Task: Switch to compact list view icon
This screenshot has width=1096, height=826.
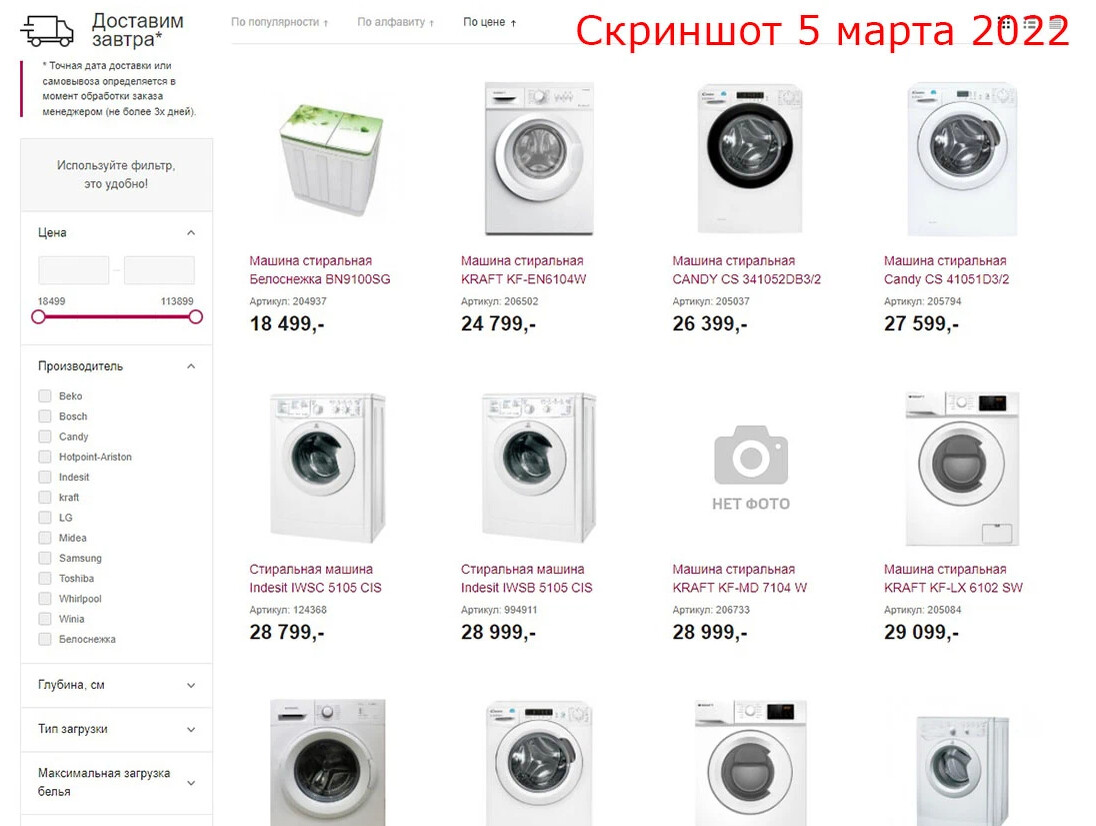Action: coord(1055,24)
